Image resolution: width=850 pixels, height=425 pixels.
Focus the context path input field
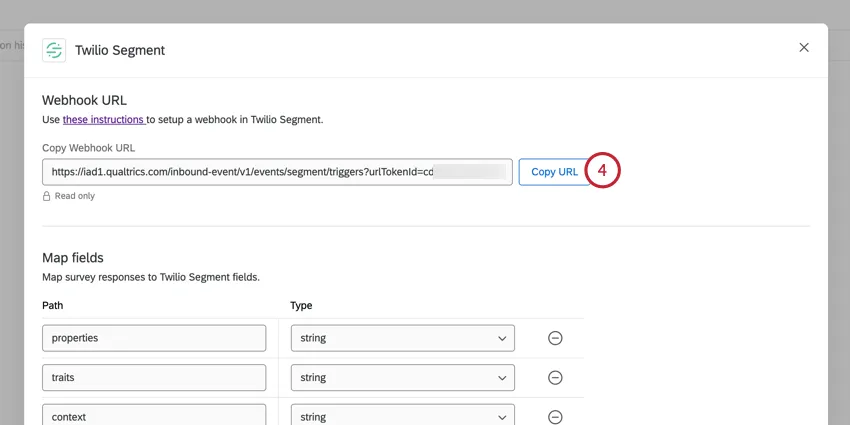(154, 415)
